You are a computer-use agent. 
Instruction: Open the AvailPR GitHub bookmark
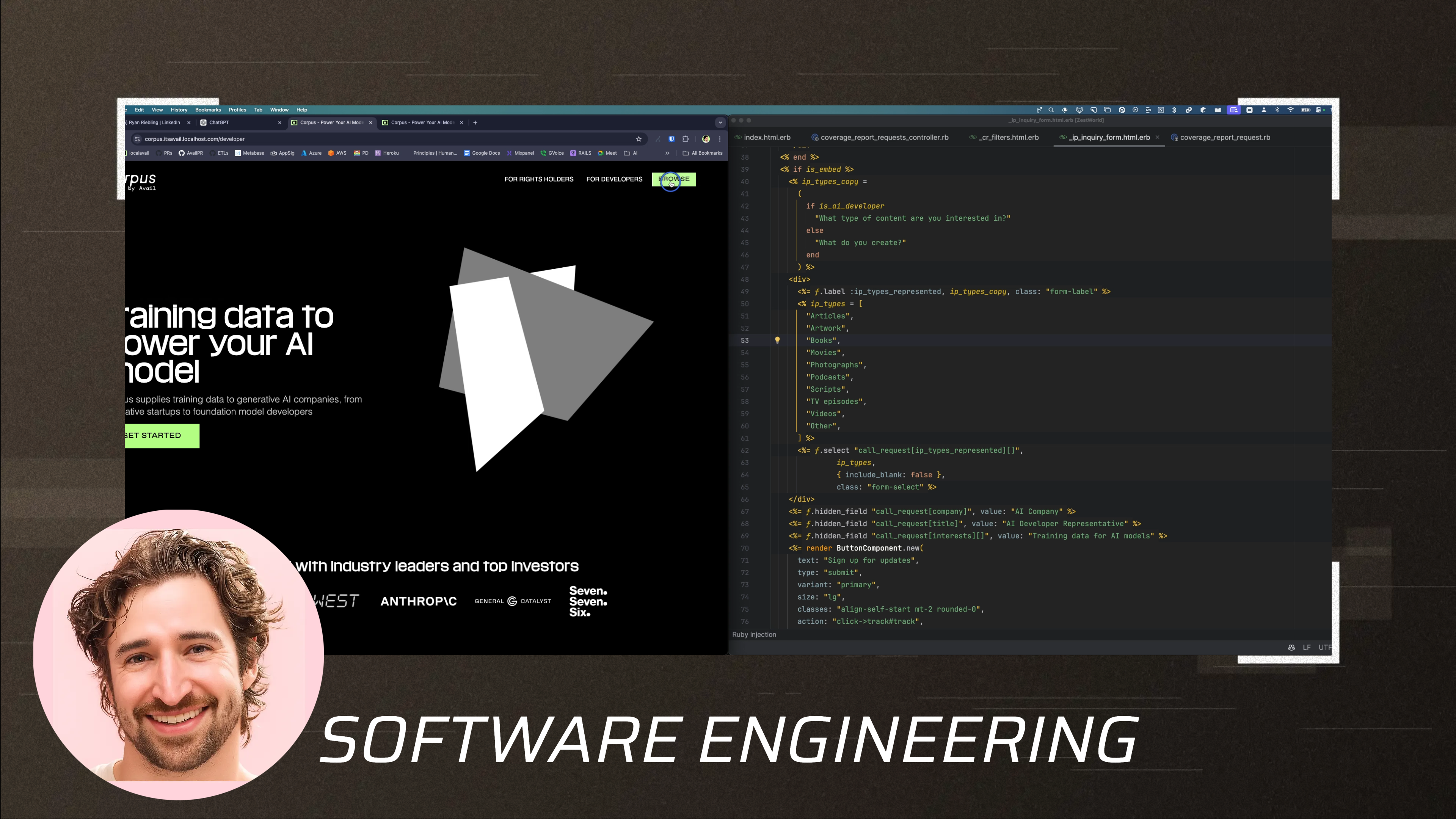pos(190,153)
